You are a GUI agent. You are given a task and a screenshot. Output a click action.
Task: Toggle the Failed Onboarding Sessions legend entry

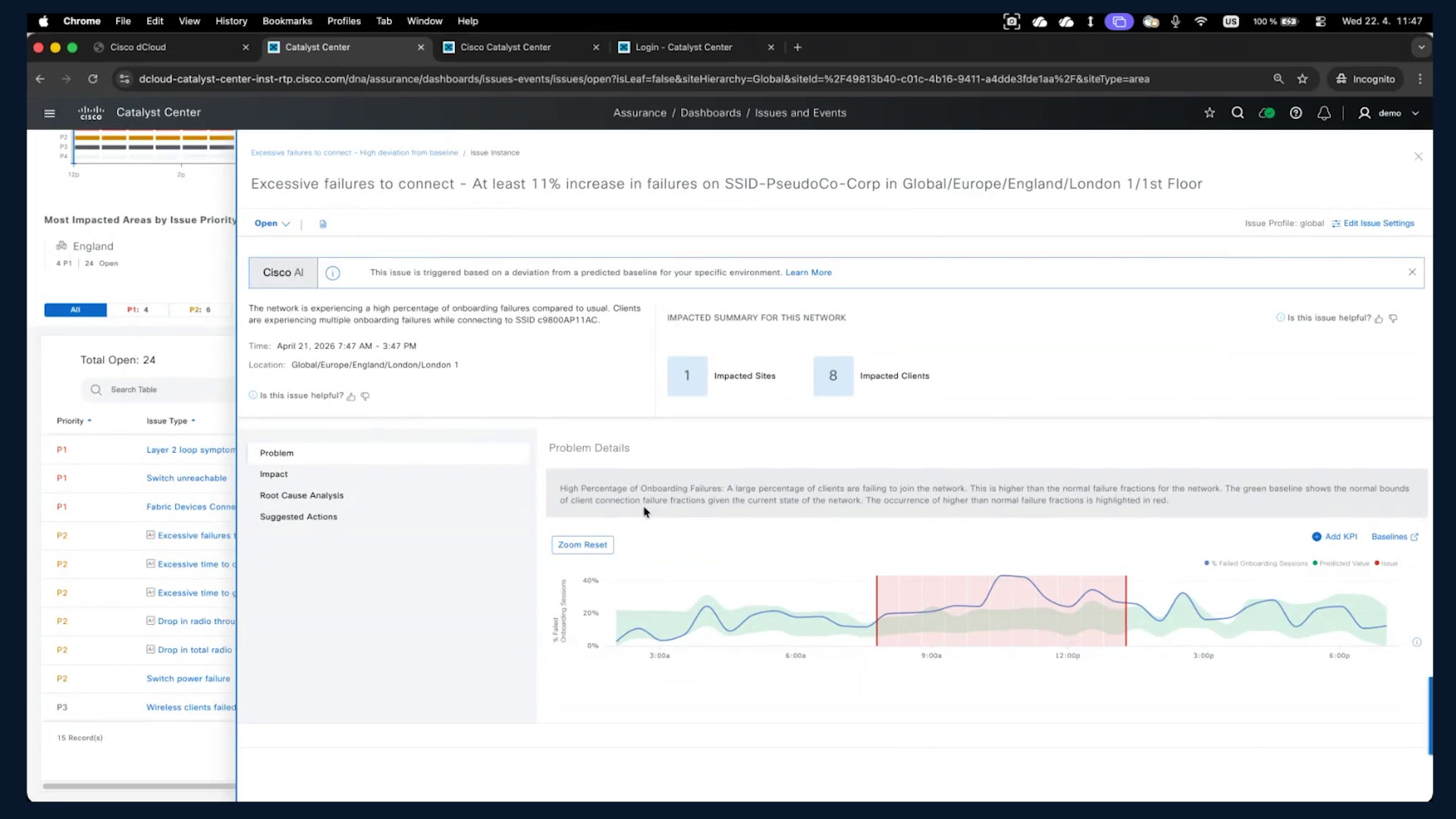[1256, 563]
